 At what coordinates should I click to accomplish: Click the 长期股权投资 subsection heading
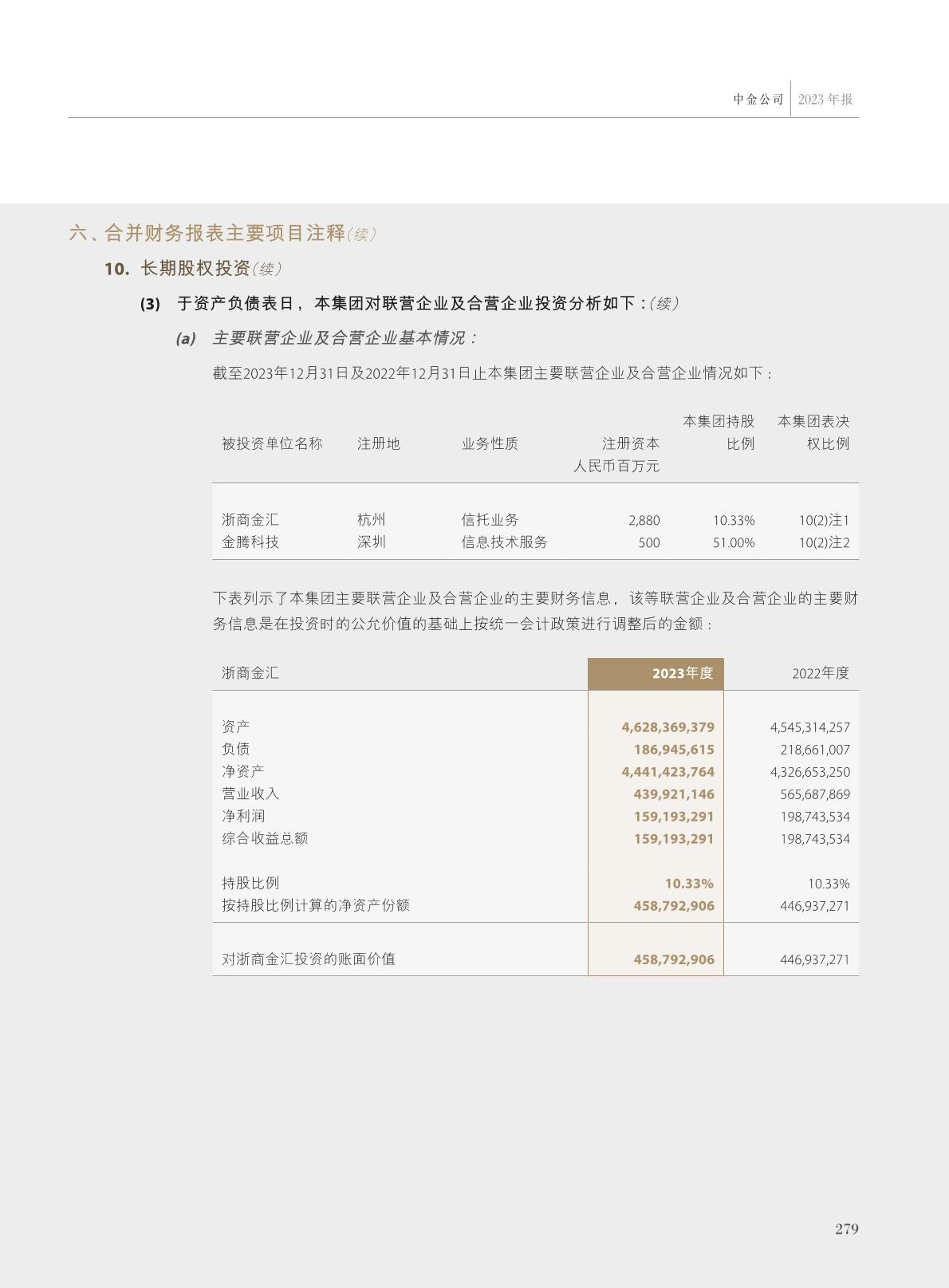point(195,269)
